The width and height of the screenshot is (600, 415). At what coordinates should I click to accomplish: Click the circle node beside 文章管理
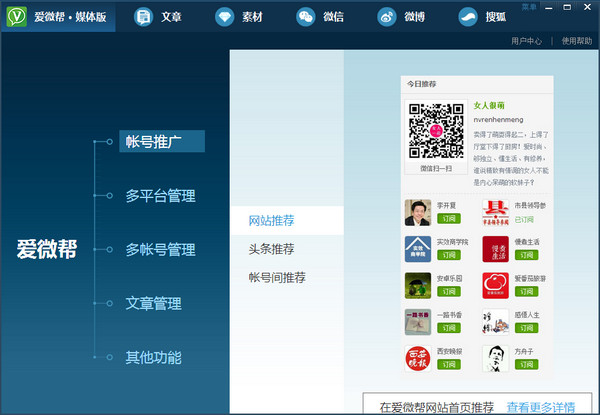click(109, 303)
